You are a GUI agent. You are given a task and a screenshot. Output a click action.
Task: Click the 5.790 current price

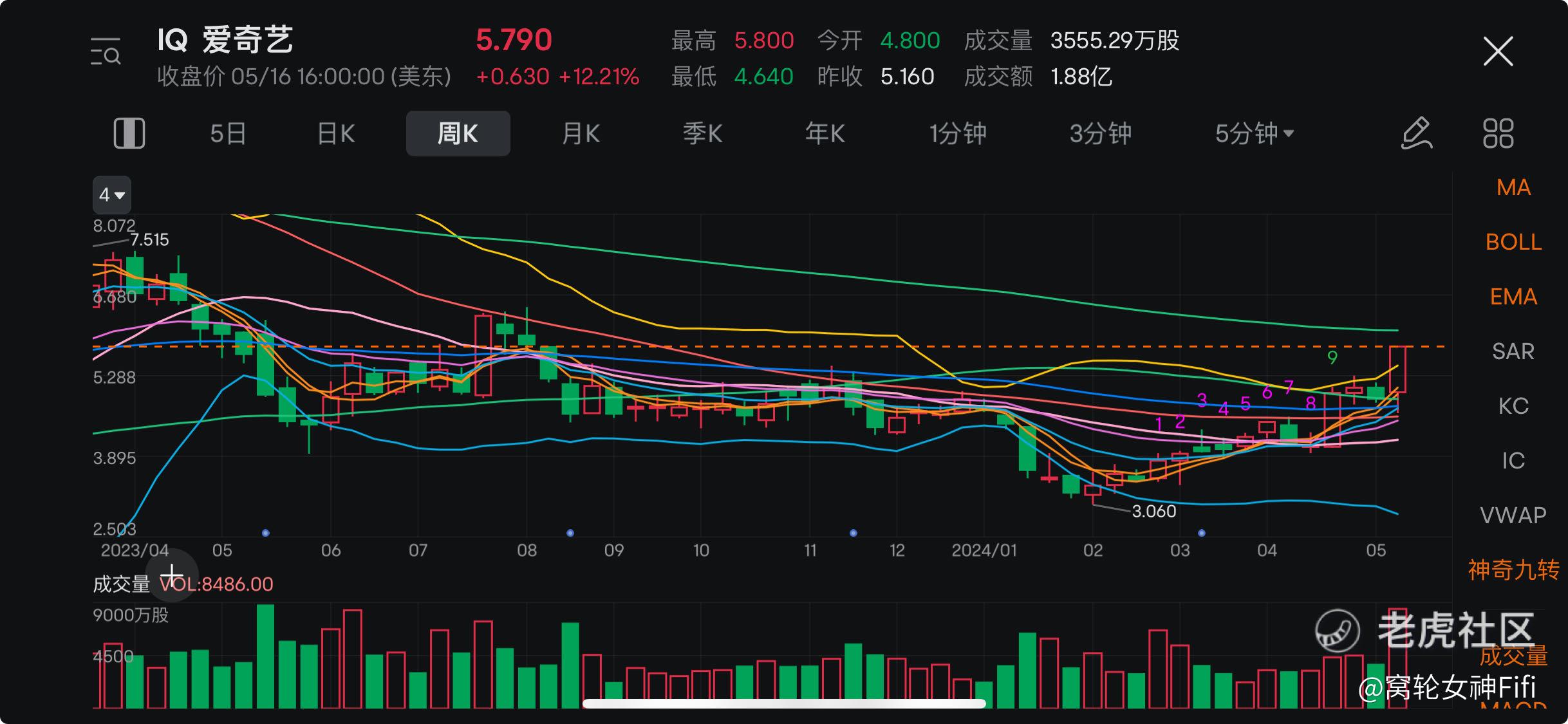click(514, 40)
